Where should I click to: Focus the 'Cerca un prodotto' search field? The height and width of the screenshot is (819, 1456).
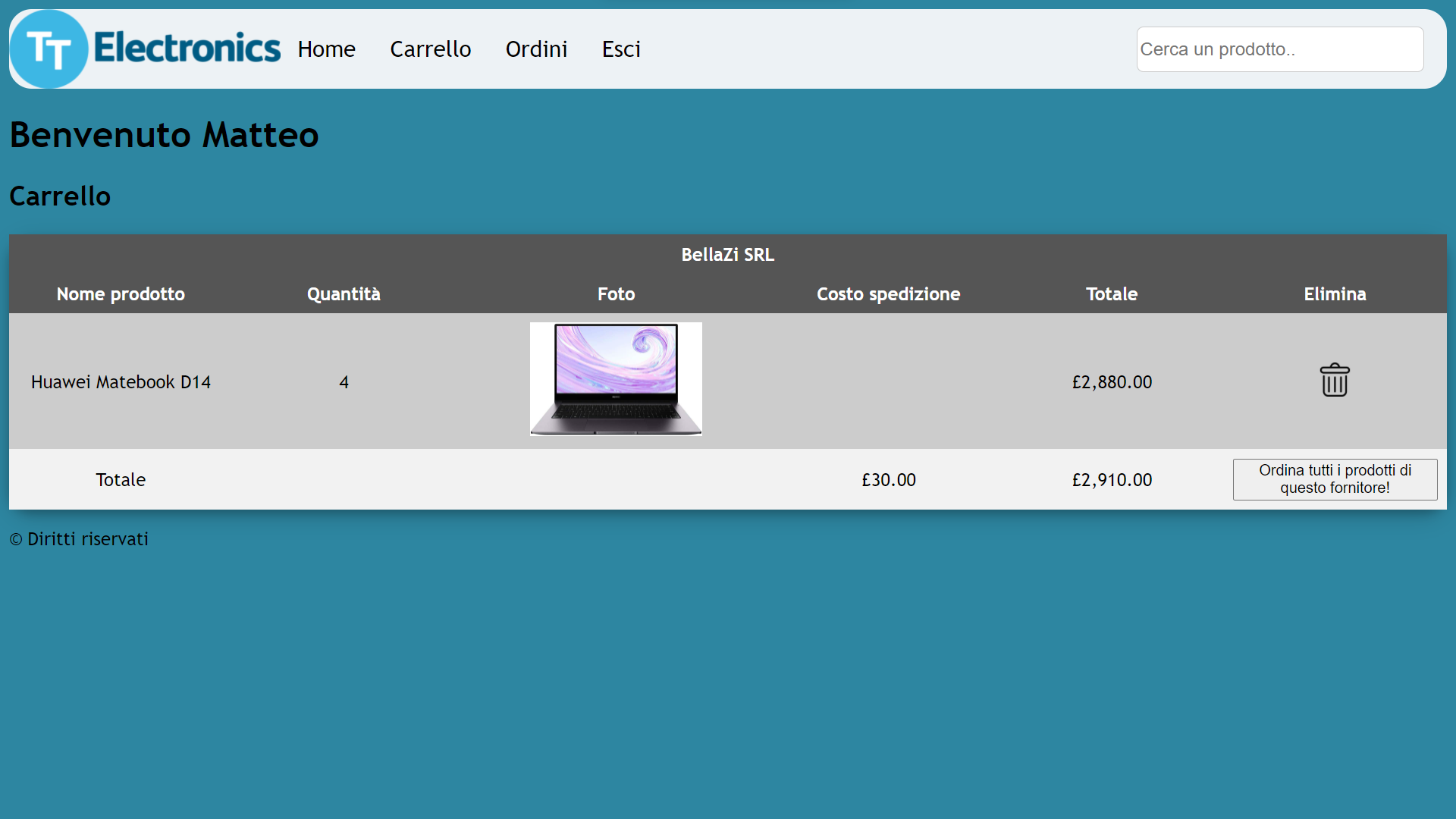[1279, 49]
